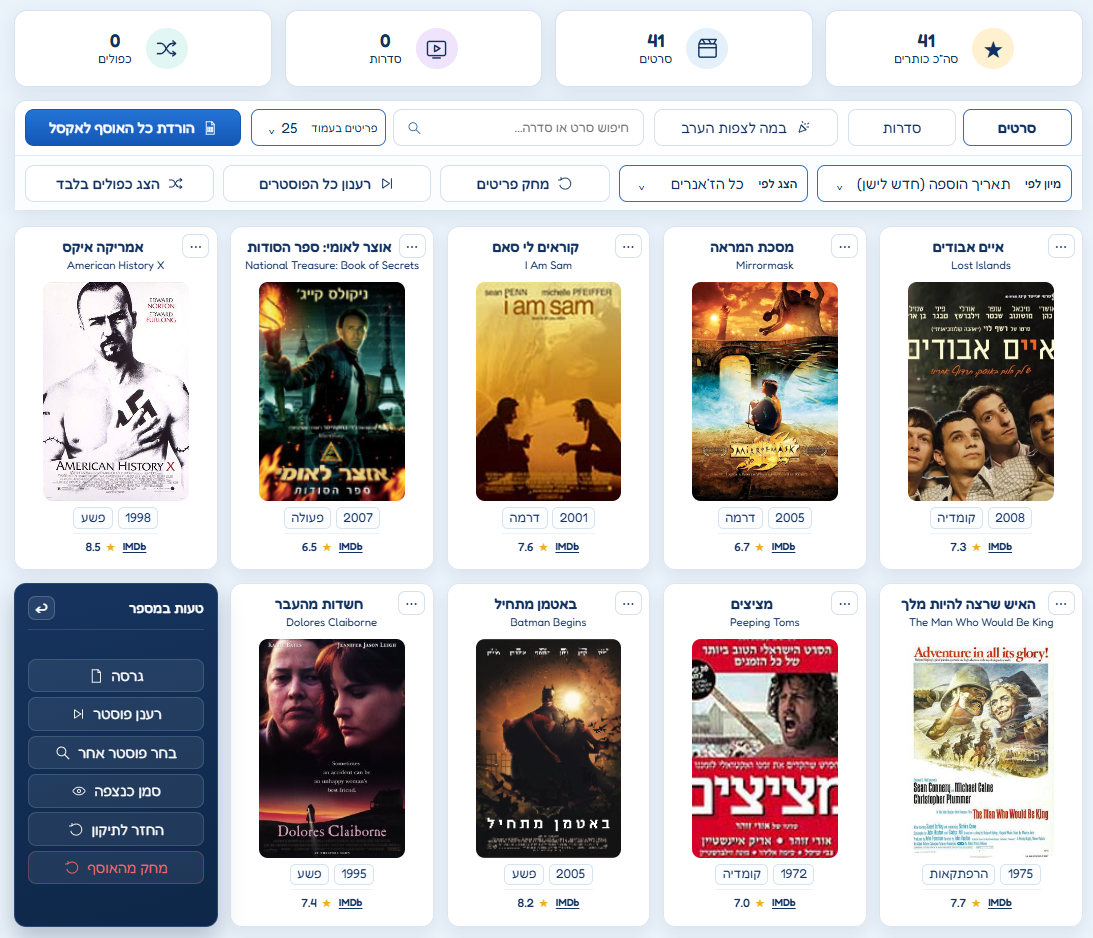This screenshot has height=938, width=1093.
Task: Open IMDb link for The Man Who Would Be King
Action: [x=999, y=903]
